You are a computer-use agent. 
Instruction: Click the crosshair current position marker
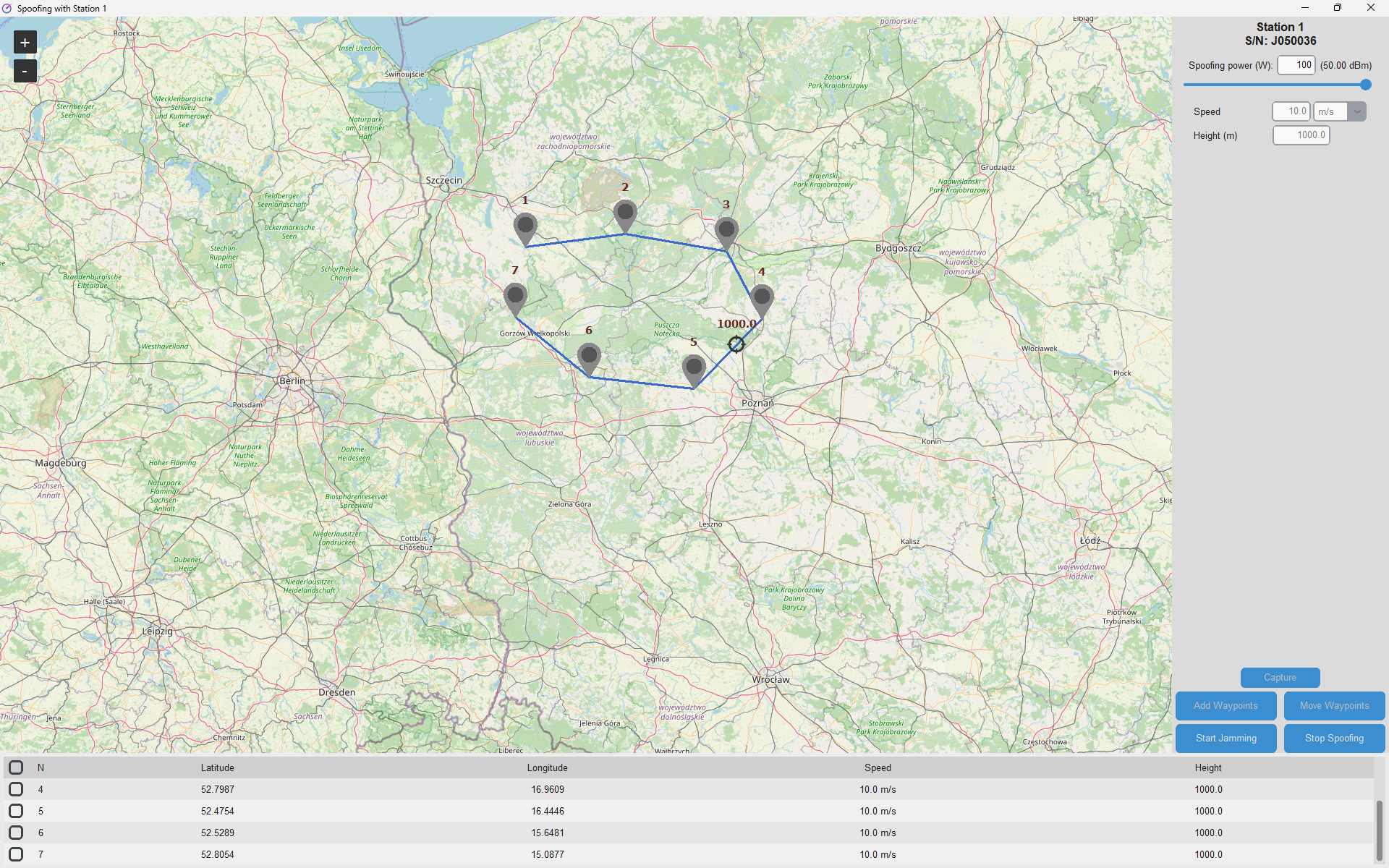tap(736, 344)
